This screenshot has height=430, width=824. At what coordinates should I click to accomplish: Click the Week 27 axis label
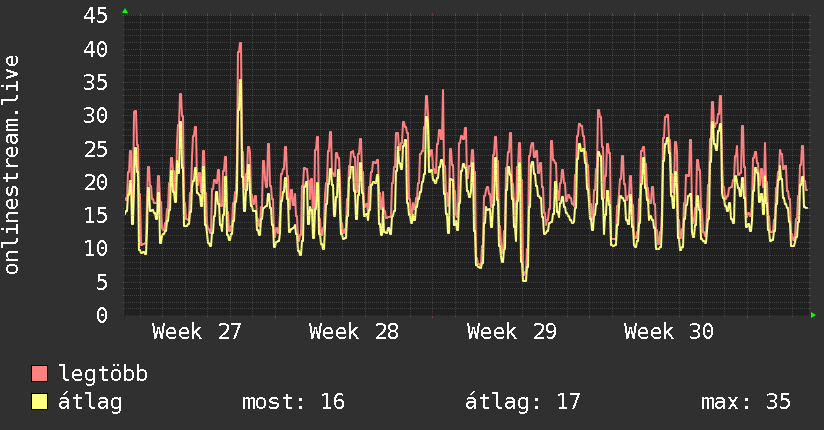[197, 332]
